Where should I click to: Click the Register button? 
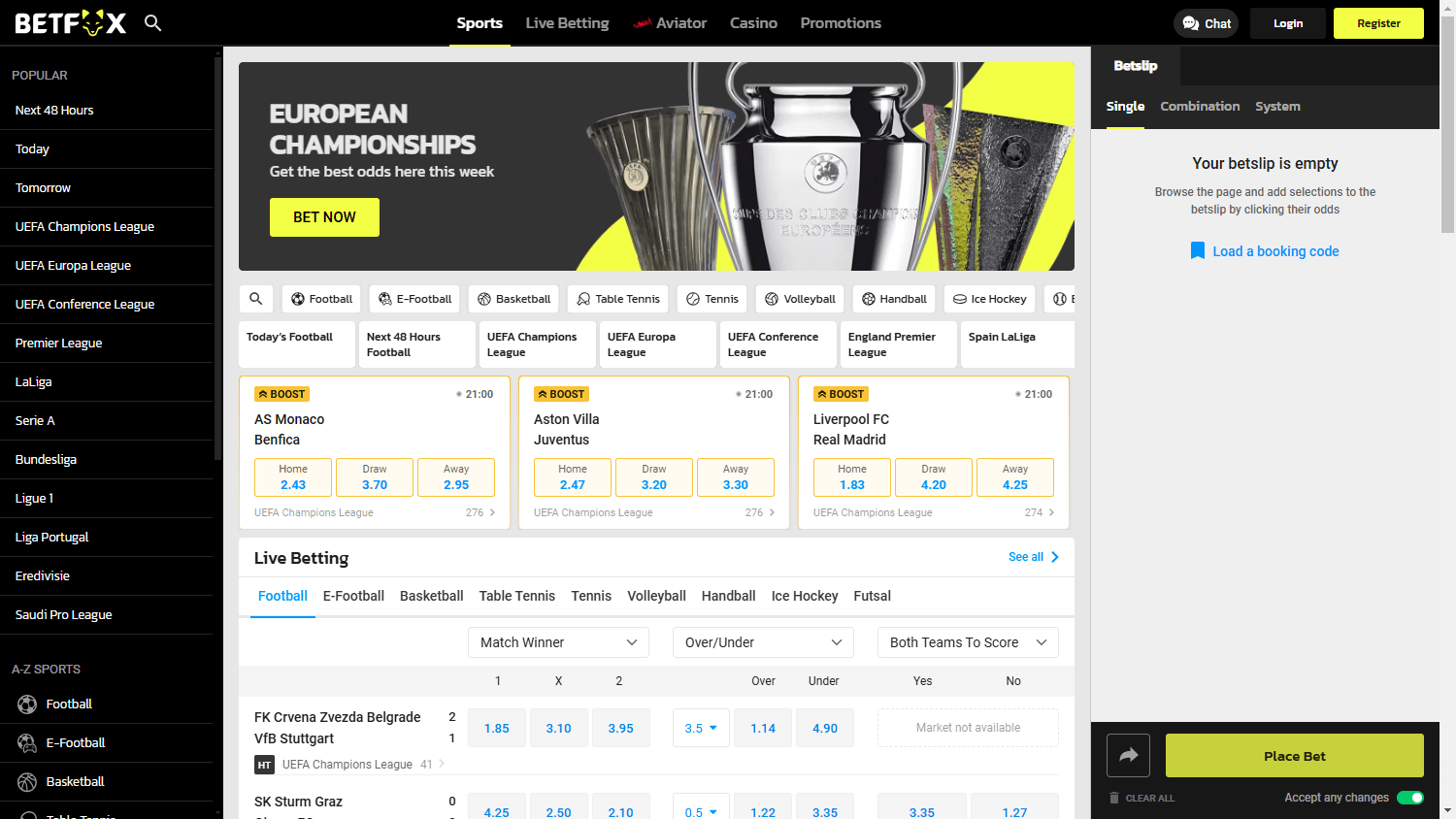tap(1378, 23)
